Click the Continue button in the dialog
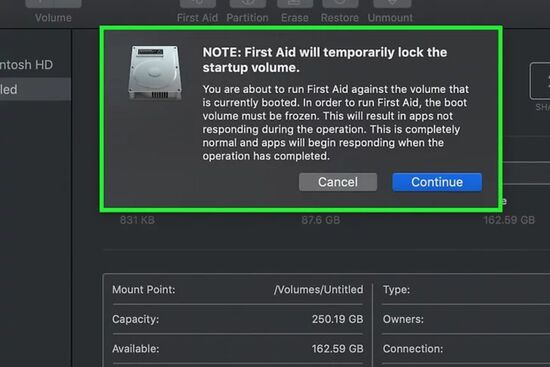The image size is (550, 367). tap(437, 182)
